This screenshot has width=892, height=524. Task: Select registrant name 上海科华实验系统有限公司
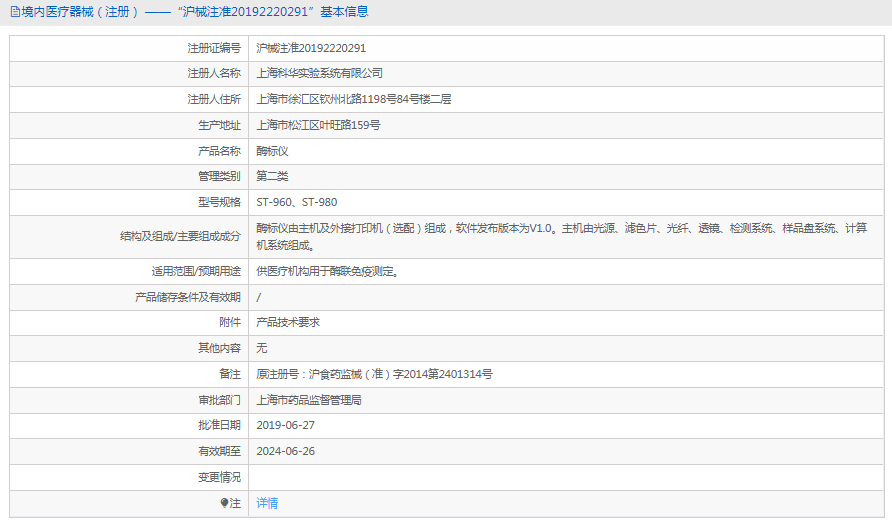pos(319,73)
